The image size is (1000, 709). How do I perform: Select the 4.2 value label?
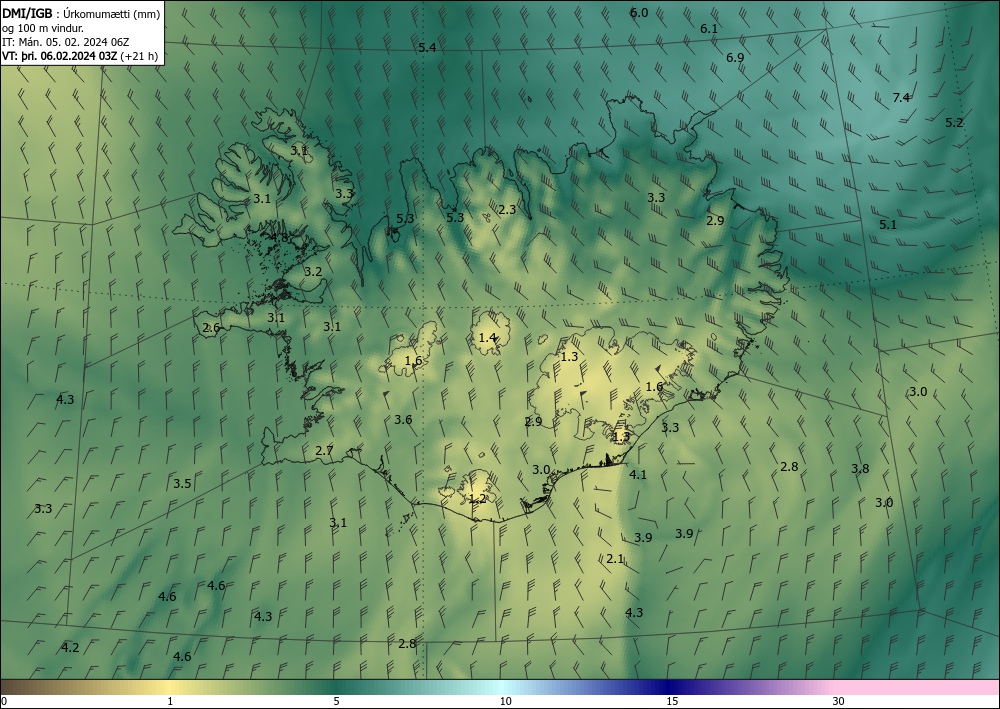[70, 648]
